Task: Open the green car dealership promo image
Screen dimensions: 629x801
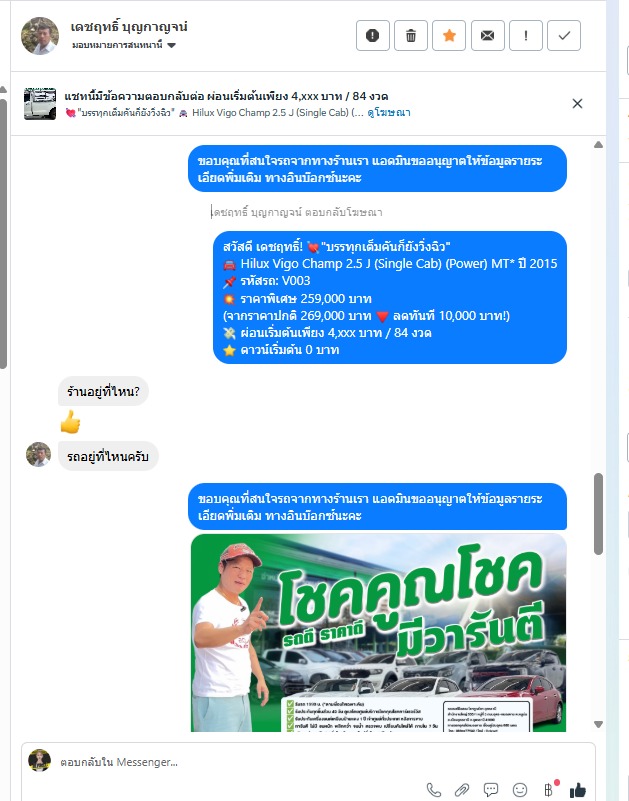Action: [x=379, y=632]
